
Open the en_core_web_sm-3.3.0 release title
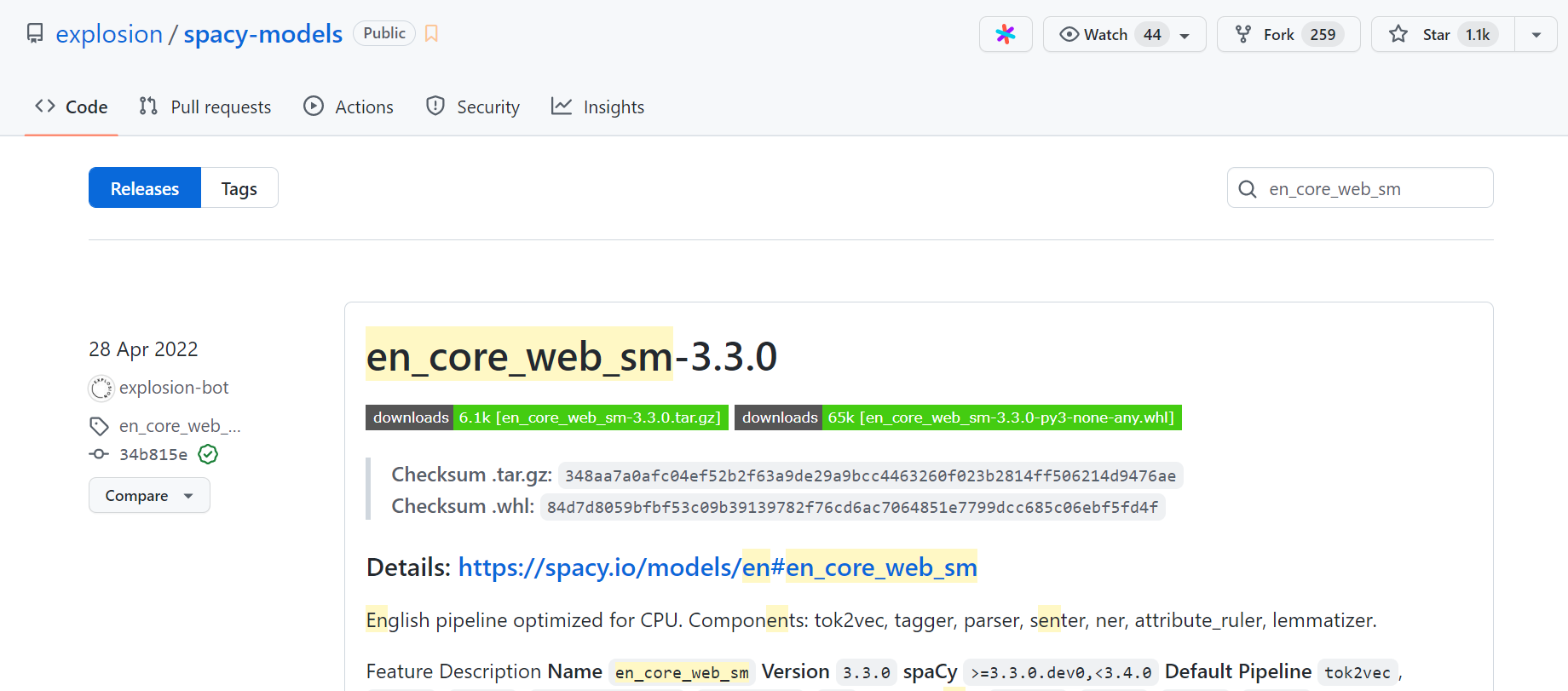[572, 356]
